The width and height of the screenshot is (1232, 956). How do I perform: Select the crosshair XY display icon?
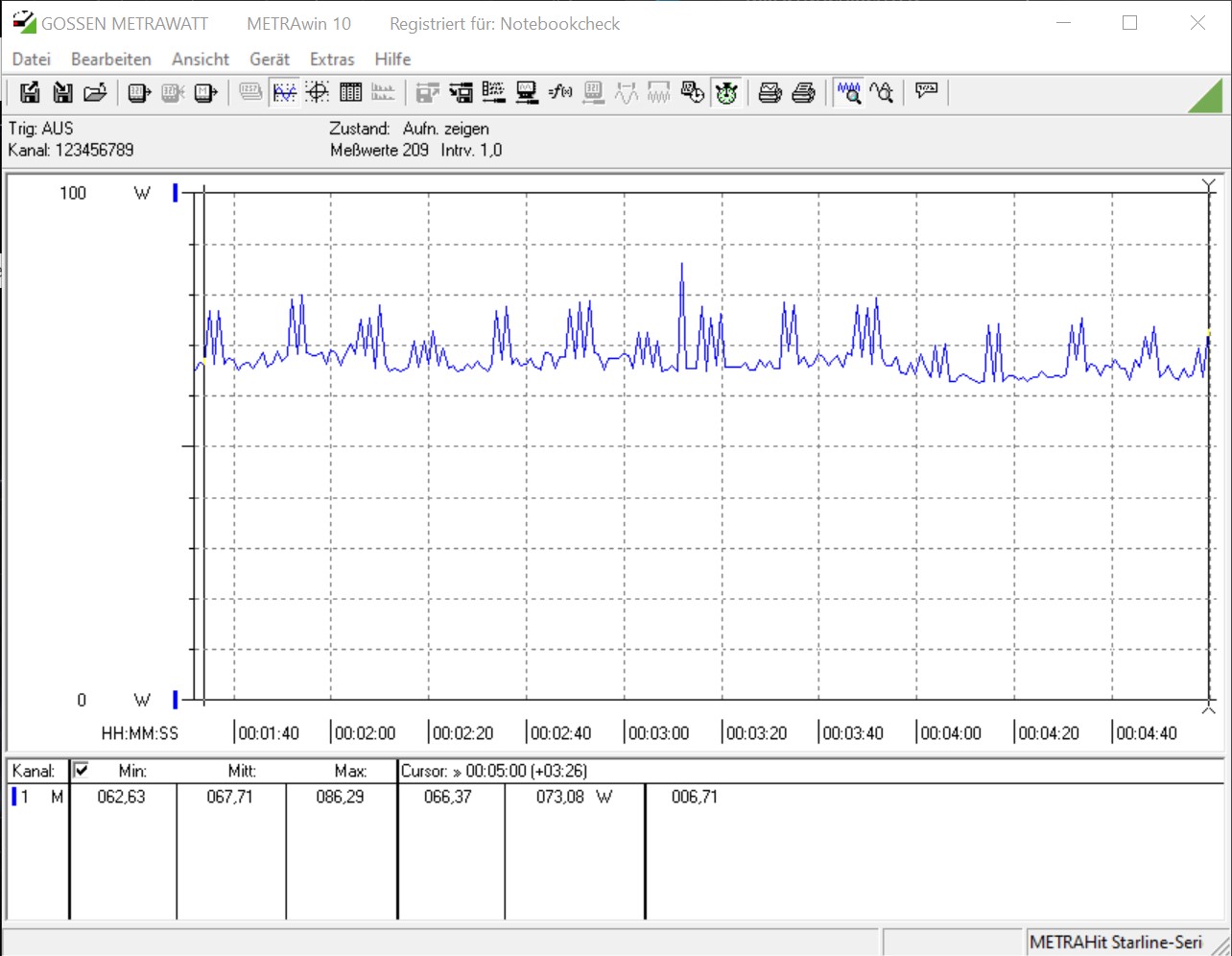point(318,92)
